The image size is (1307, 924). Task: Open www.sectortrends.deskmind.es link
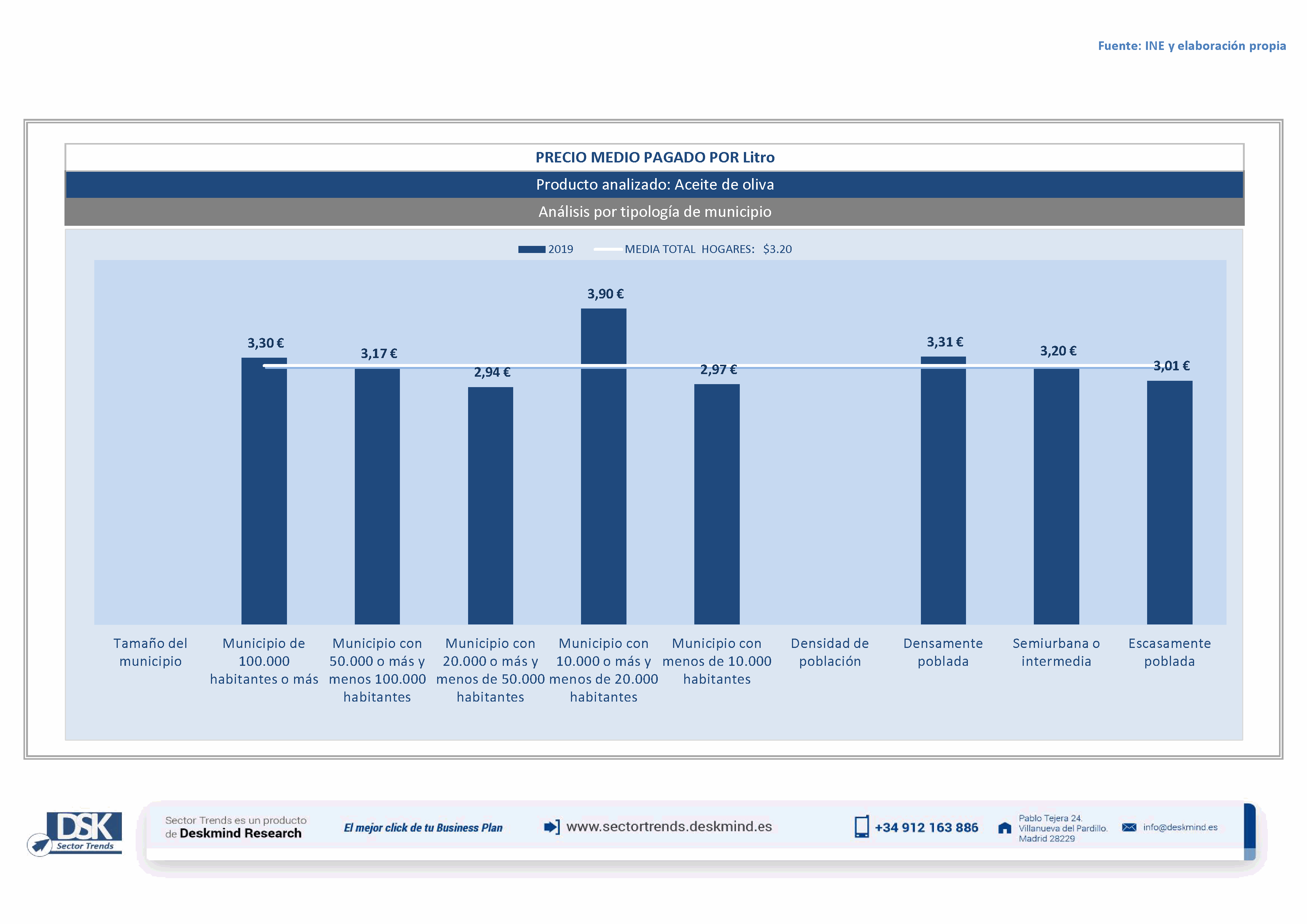coord(669,827)
